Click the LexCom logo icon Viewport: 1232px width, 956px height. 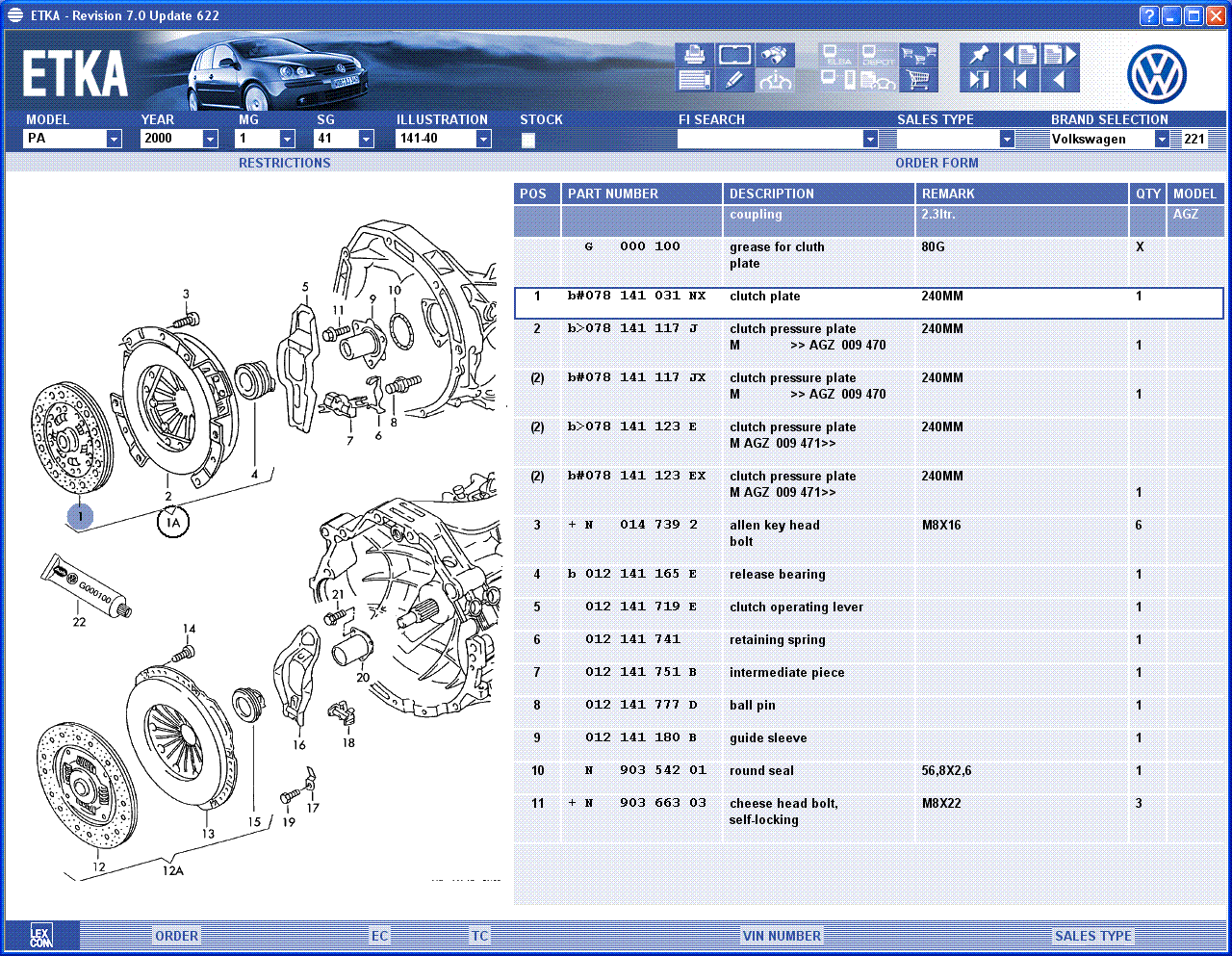pos(41,935)
